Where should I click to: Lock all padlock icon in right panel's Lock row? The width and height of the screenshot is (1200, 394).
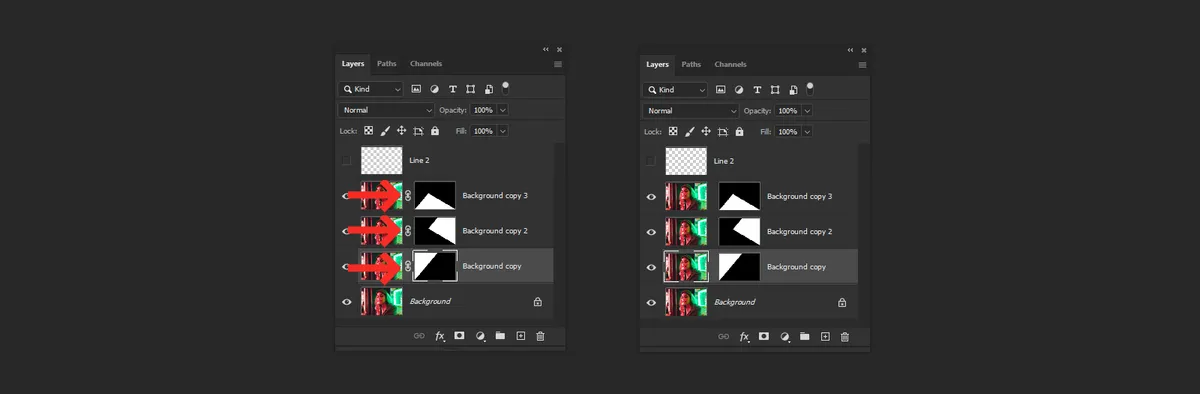[x=739, y=131]
